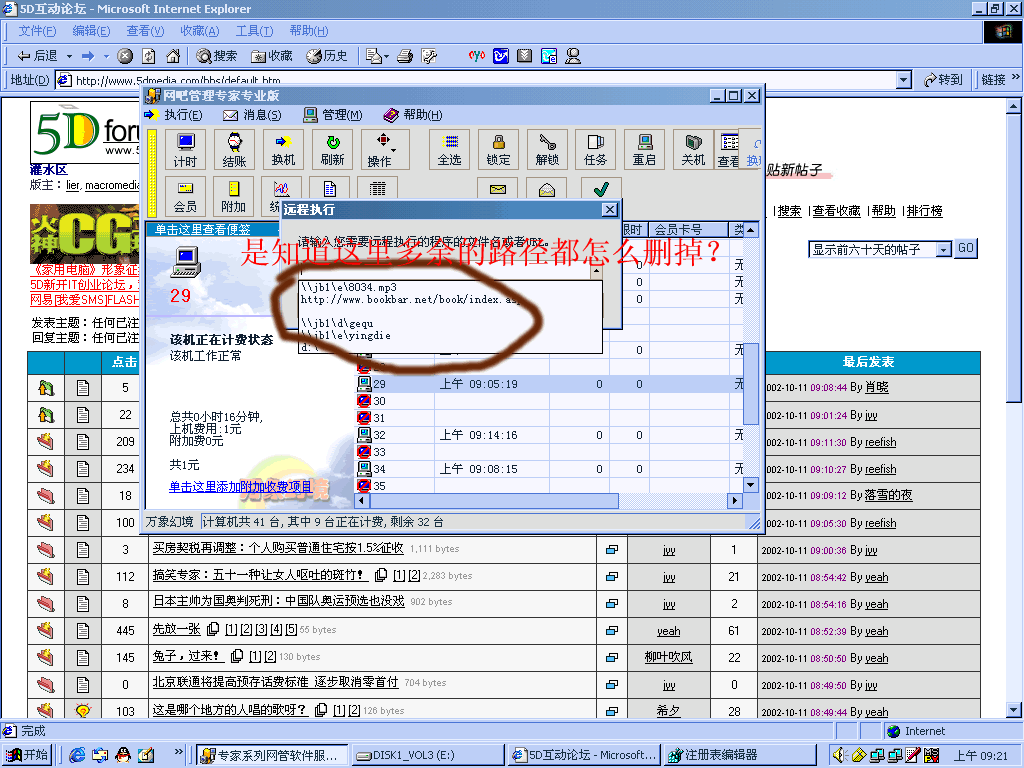Screen dimensions: 1024x768
Task: Open the 单击这里添加附加收费项目 link
Action: coord(240,486)
